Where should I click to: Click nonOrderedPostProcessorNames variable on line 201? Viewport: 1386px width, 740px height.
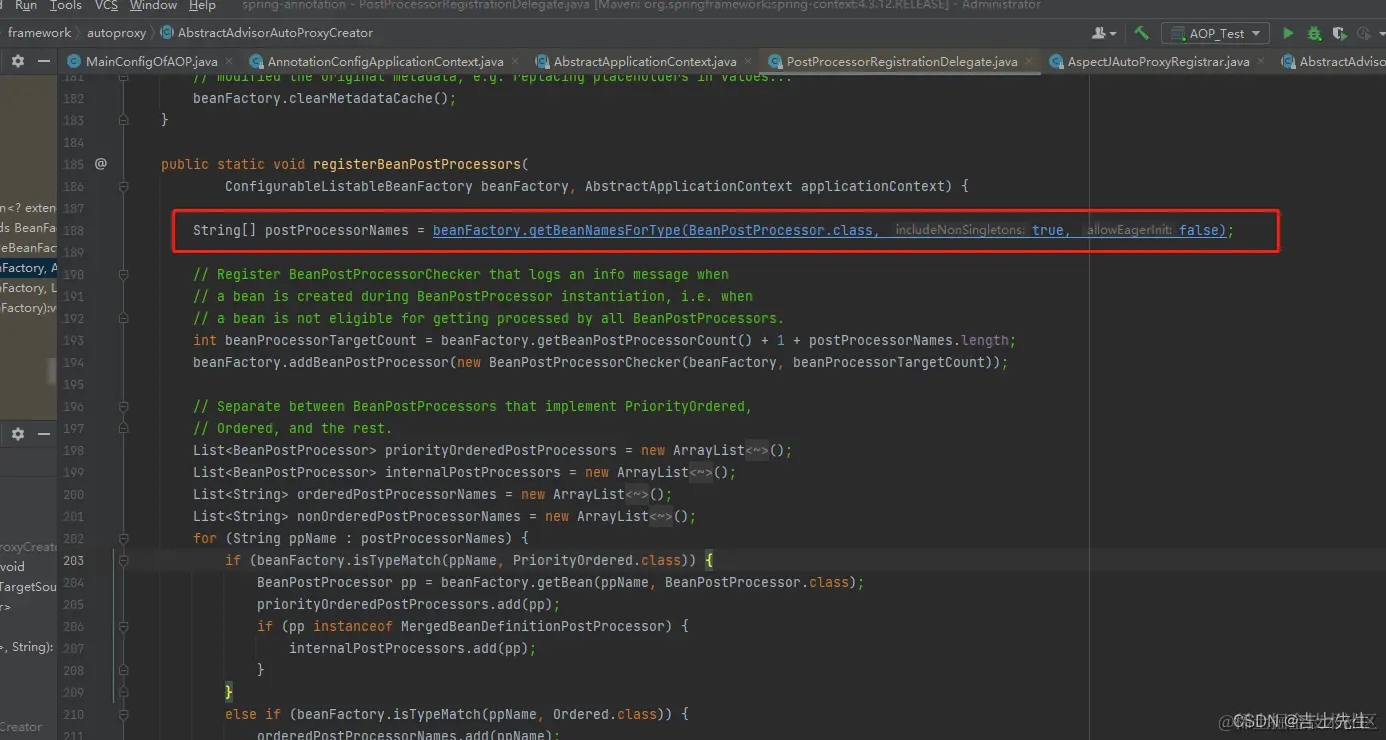pos(408,517)
